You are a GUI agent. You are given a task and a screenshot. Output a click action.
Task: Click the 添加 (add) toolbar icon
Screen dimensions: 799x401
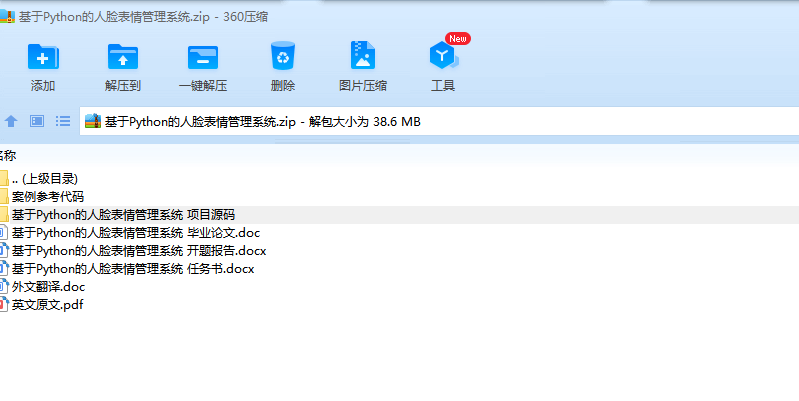[x=43, y=56]
